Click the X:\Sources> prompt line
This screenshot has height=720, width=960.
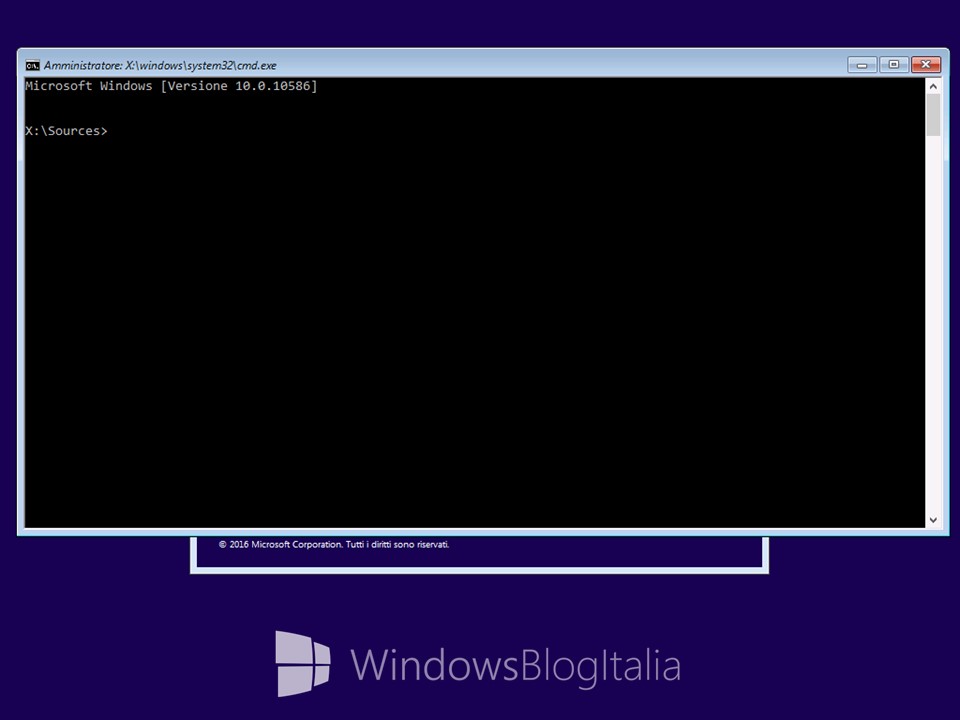(x=66, y=131)
